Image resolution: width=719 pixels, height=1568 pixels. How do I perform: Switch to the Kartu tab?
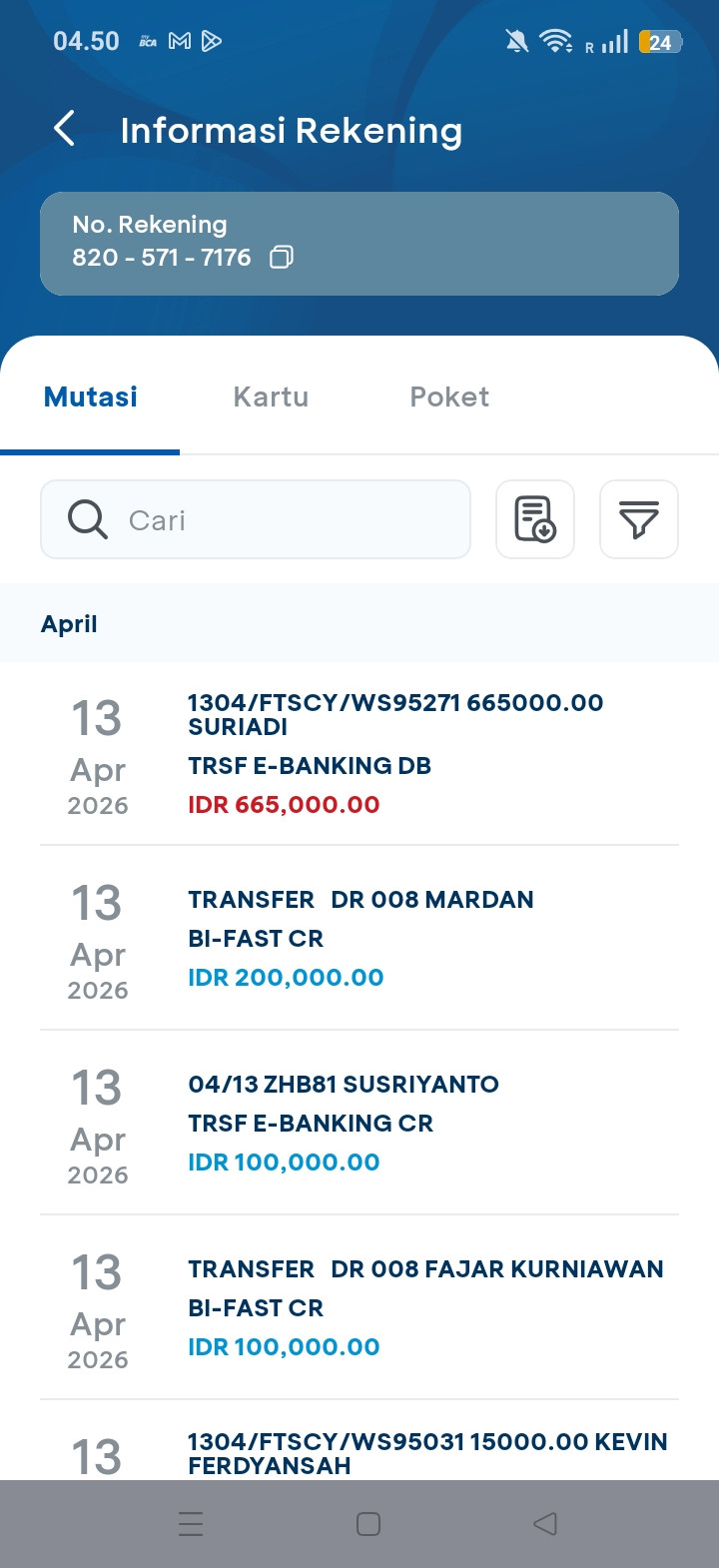click(x=271, y=396)
